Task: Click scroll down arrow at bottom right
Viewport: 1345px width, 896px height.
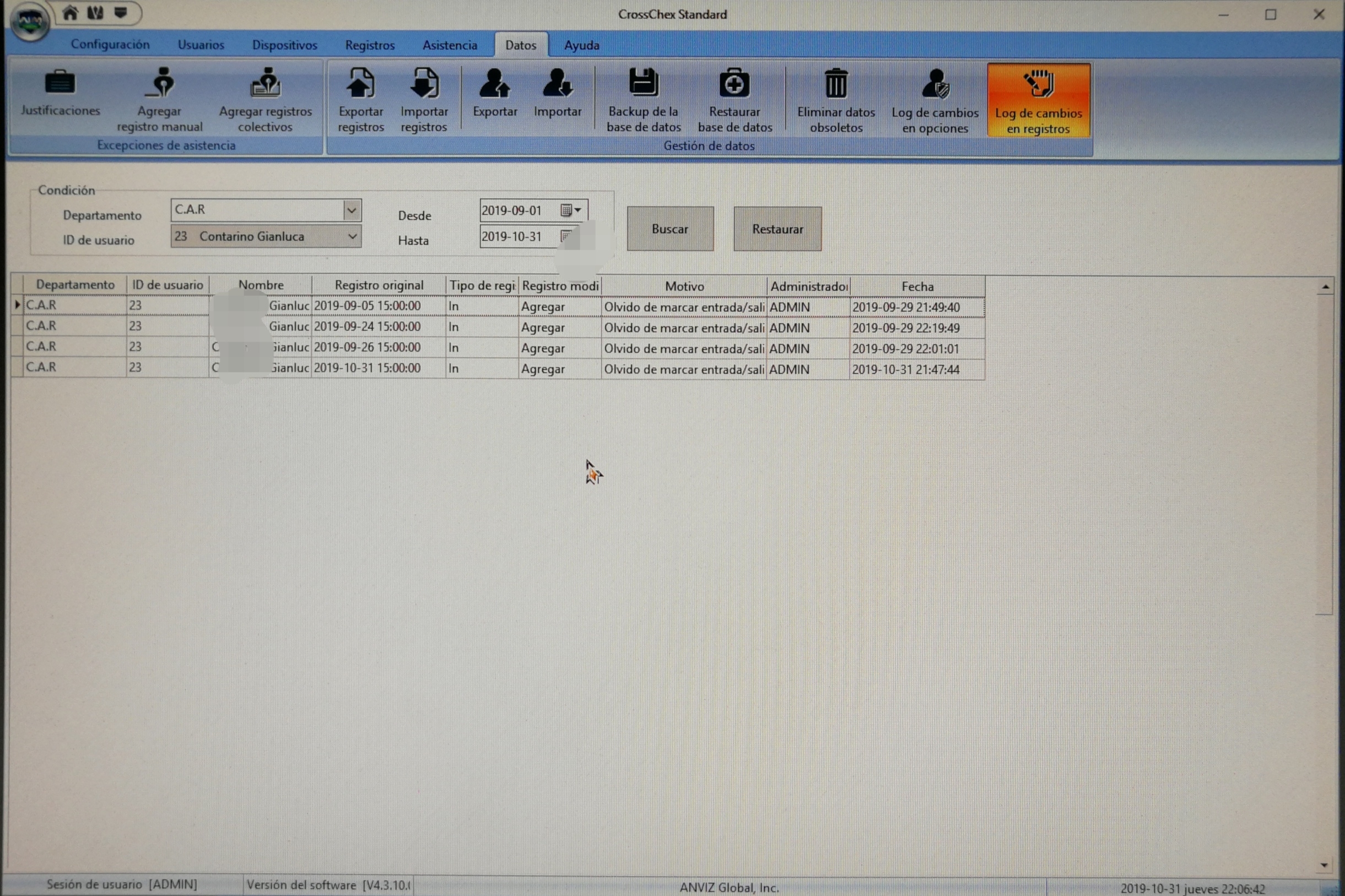Action: (x=1324, y=865)
